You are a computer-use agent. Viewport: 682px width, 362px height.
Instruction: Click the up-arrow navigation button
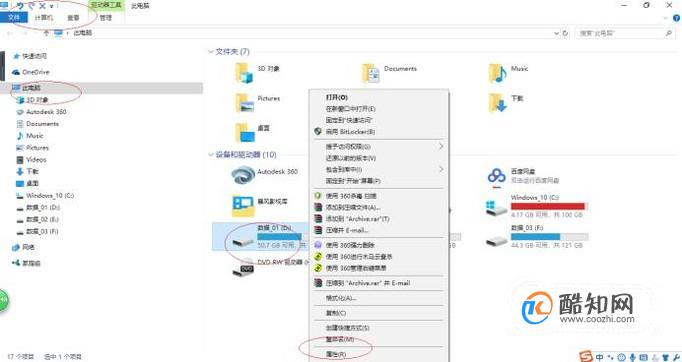pyautogui.click(x=46, y=33)
